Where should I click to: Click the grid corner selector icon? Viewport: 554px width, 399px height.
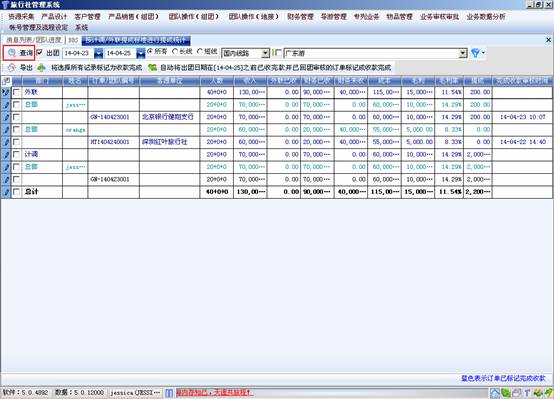point(6,81)
